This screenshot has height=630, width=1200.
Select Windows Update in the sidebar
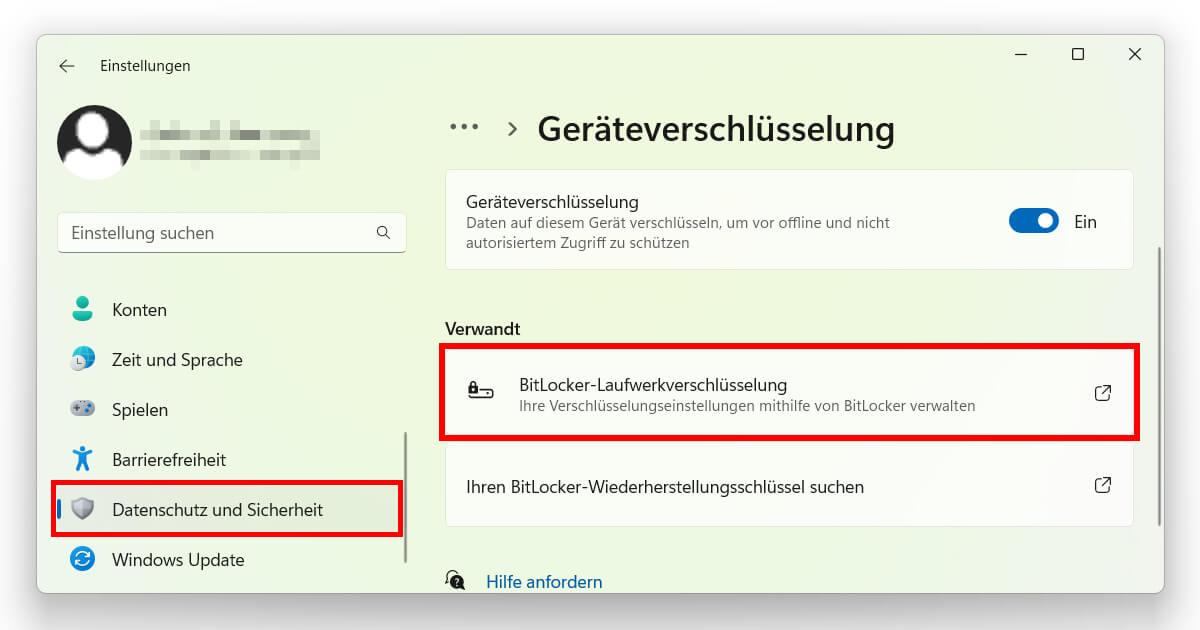tap(176, 559)
